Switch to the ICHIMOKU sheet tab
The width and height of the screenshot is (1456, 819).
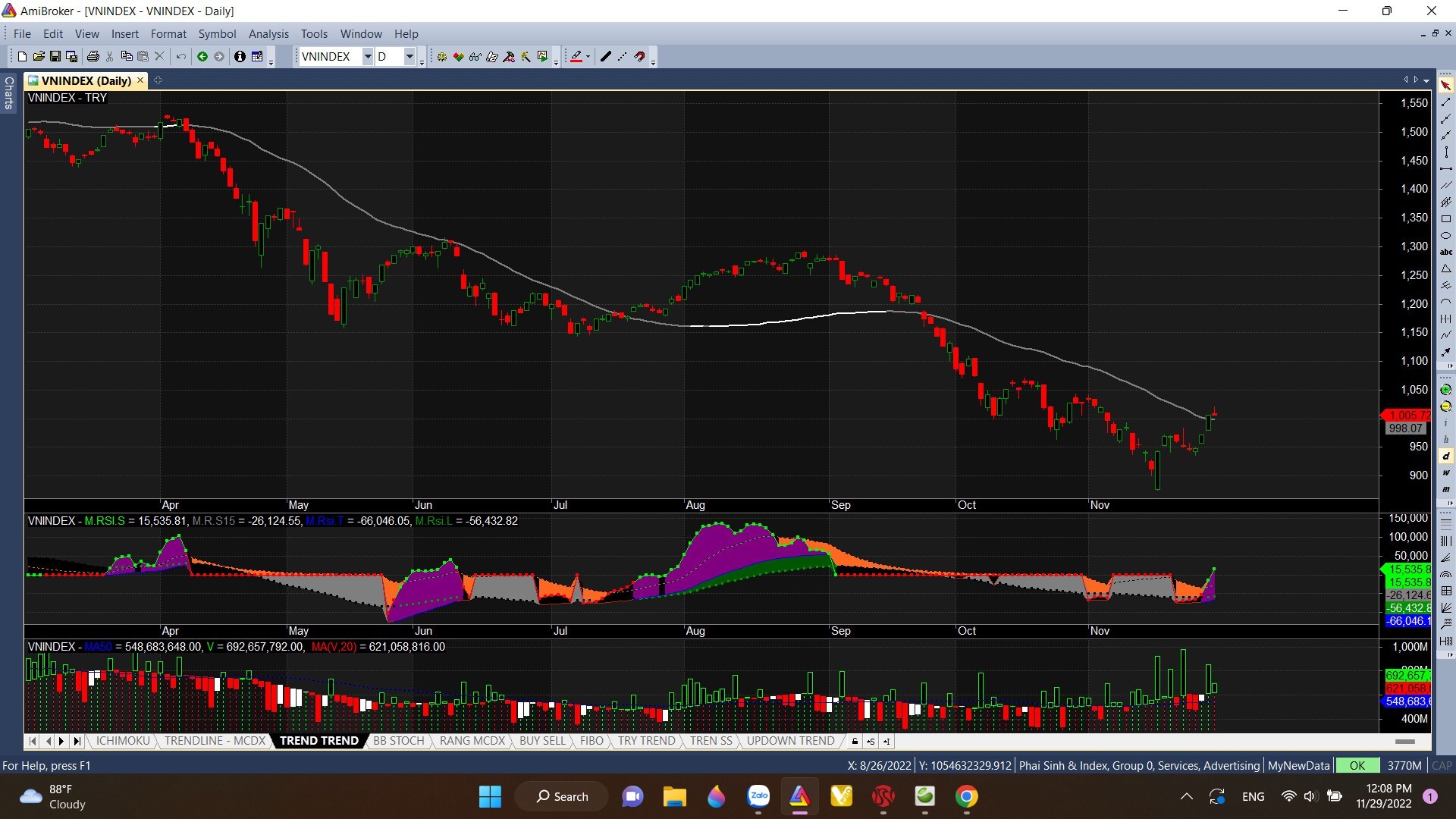pos(123,741)
